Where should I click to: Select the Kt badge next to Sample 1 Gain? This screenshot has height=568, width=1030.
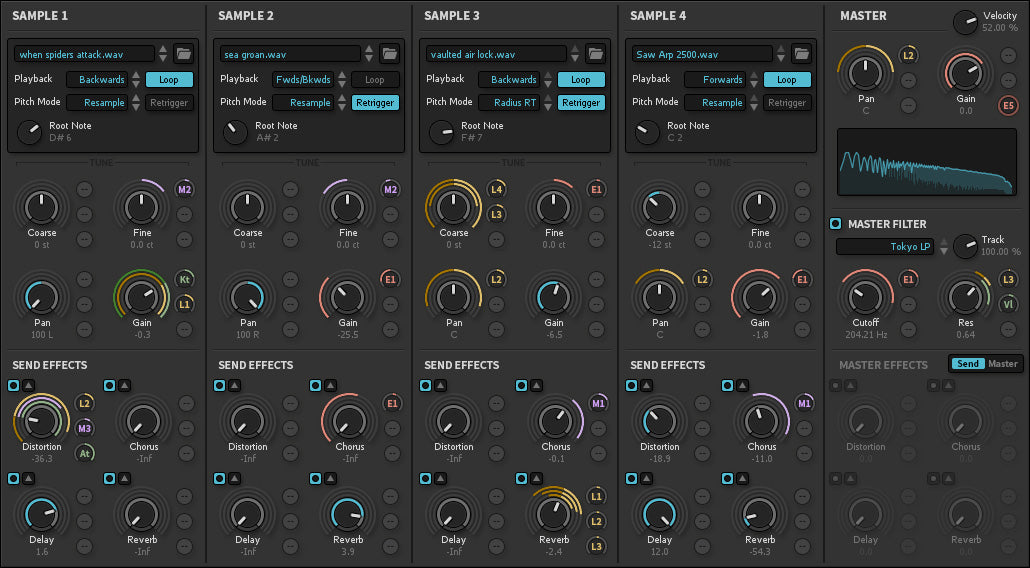click(x=184, y=280)
